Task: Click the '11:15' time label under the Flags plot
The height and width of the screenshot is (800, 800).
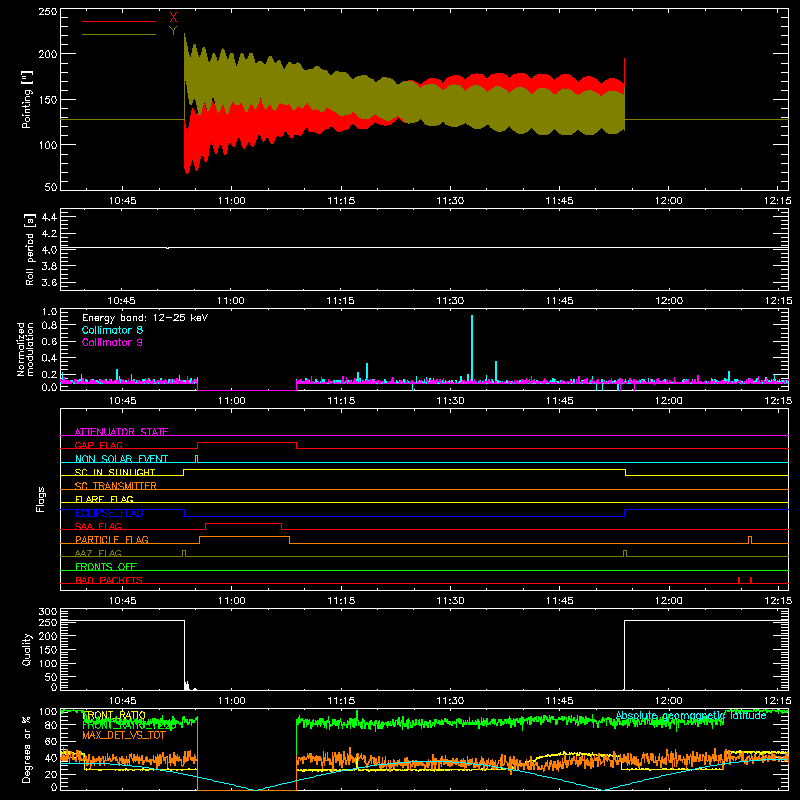Action: point(341,601)
